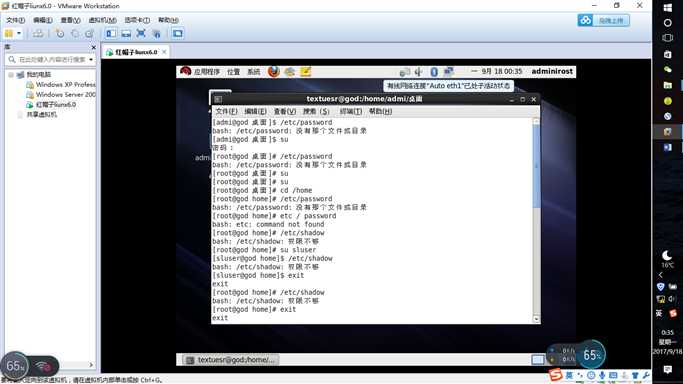Open terminal 帮助(H) menu

pos(380,111)
